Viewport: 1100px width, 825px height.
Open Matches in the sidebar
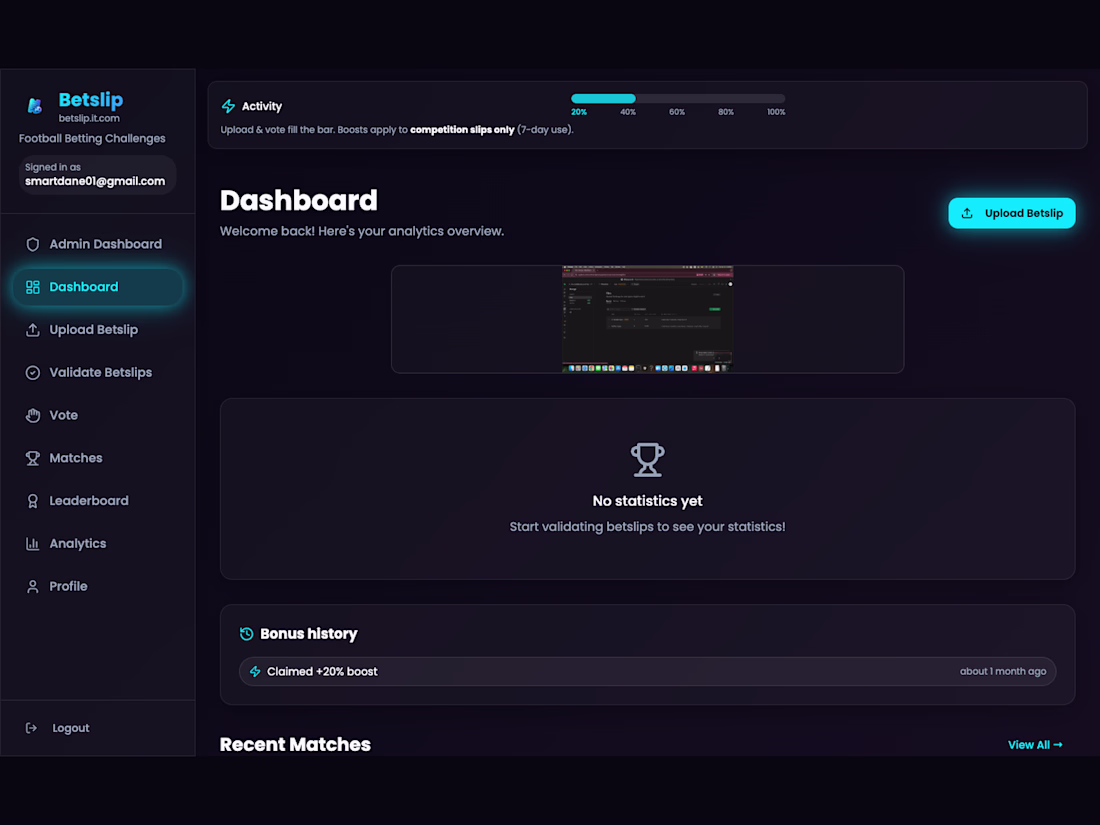pyautogui.click(x=98, y=458)
